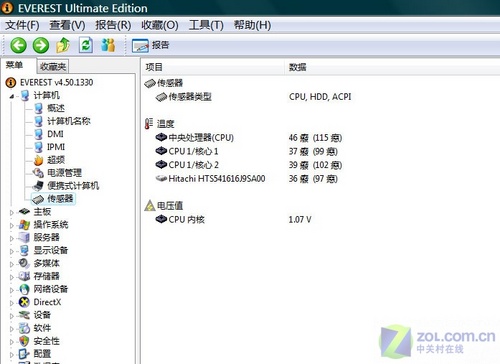Expand the 主板 tree node
This screenshot has height=364, width=500.
12,212
